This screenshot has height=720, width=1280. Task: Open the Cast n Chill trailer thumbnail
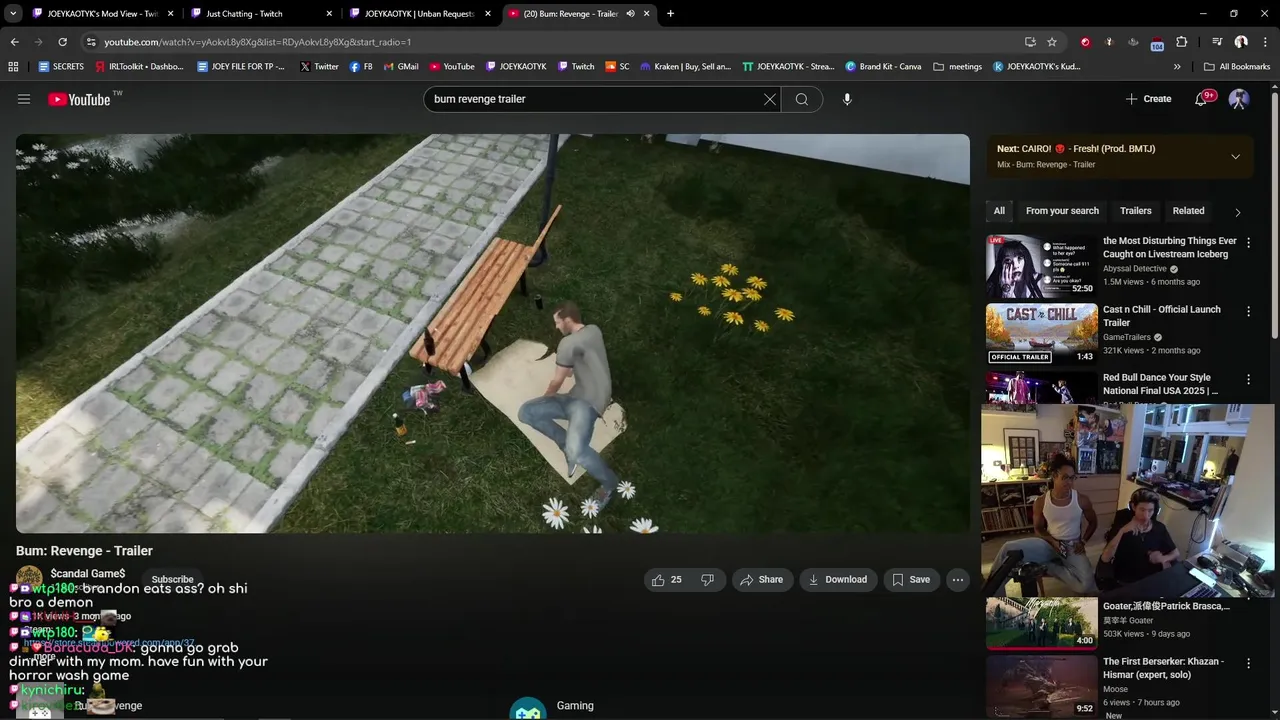pos(1041,334)
